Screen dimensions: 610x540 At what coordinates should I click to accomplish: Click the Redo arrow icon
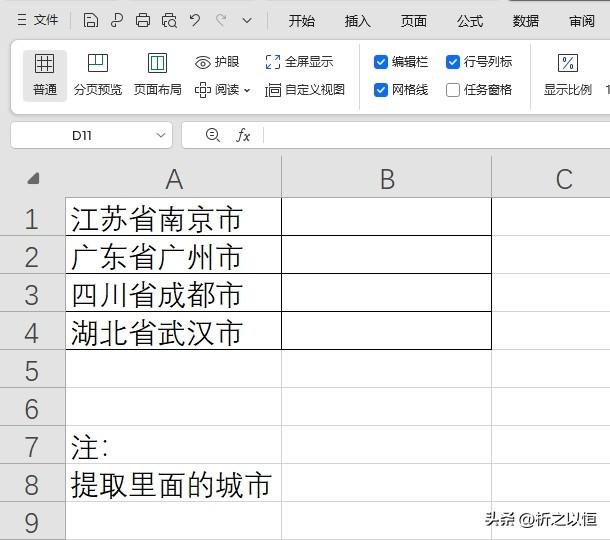(221, 20)
